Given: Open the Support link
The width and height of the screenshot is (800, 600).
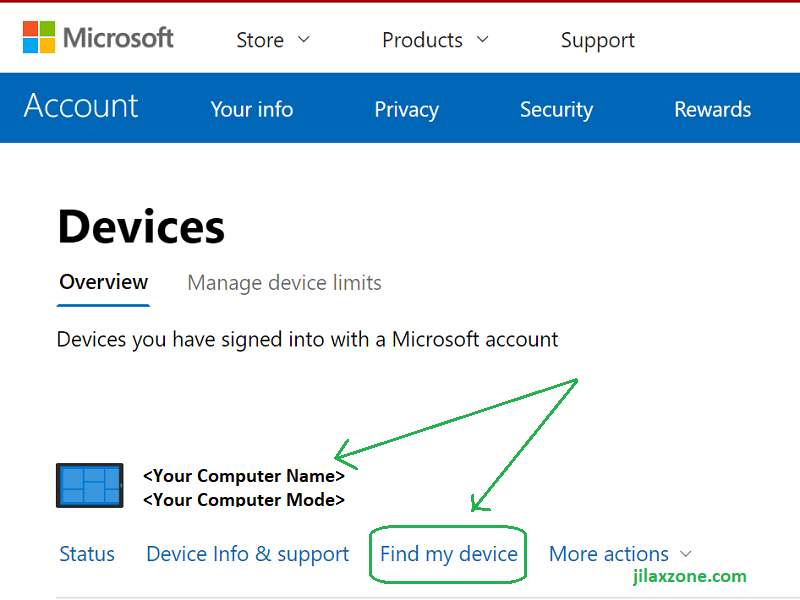Looking at the screenshot, I should 597,40.
